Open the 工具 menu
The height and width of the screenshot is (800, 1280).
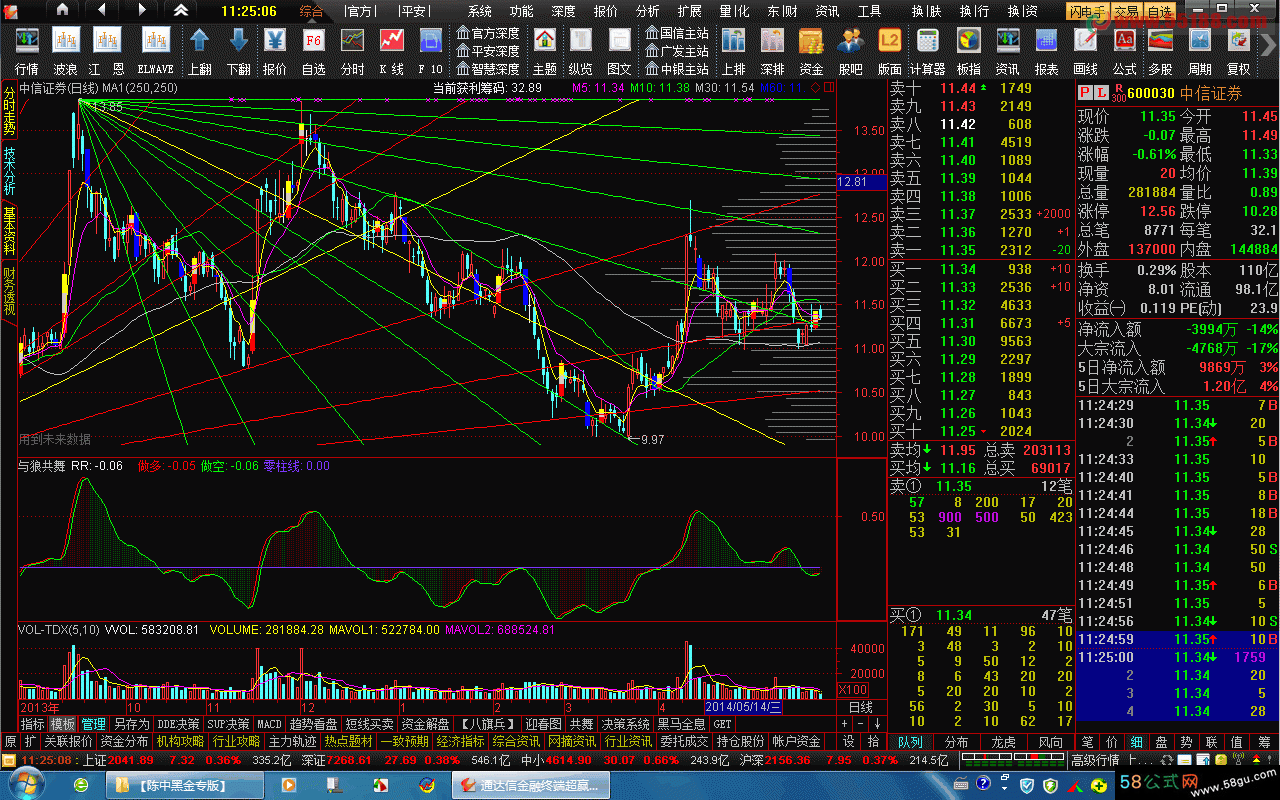869,11
